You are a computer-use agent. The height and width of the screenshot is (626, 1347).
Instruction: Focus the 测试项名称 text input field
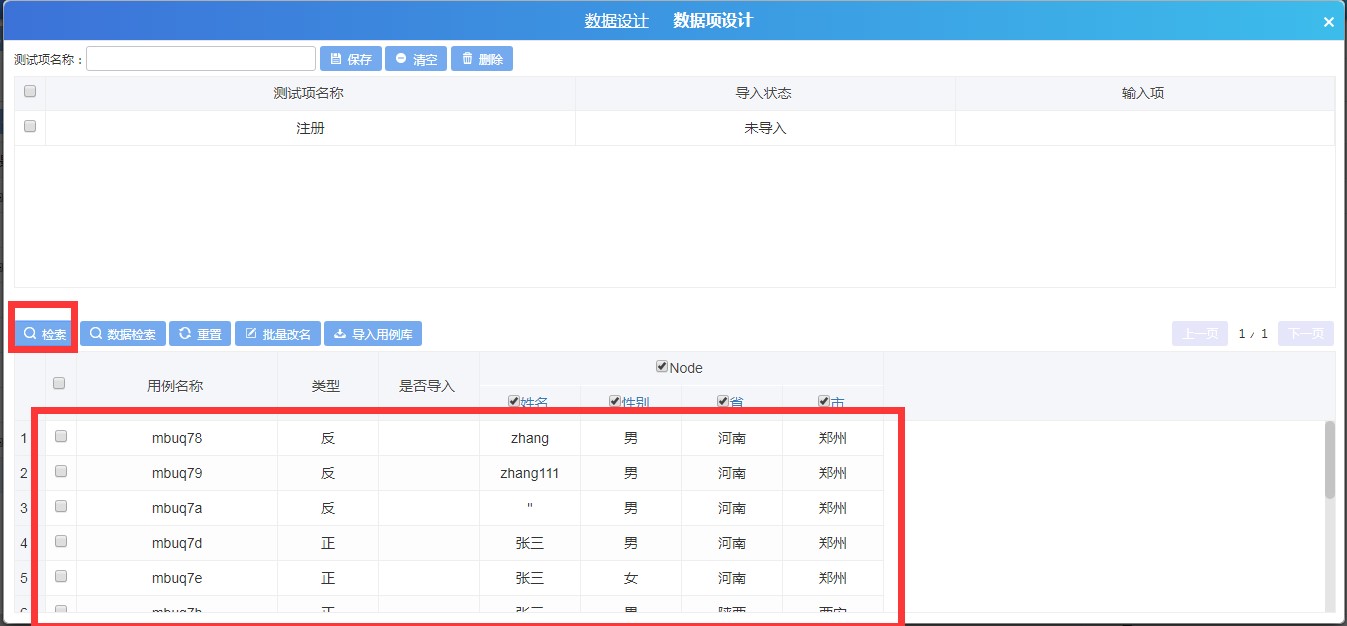tap(201, 59)
